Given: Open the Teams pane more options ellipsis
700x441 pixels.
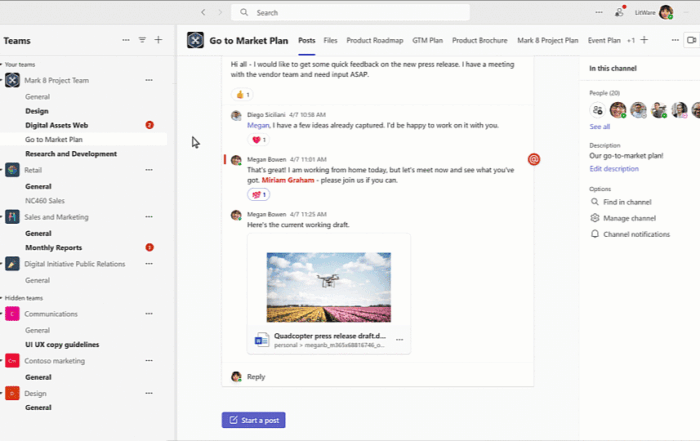Looking at the screenshot, I should coord(126,40).
